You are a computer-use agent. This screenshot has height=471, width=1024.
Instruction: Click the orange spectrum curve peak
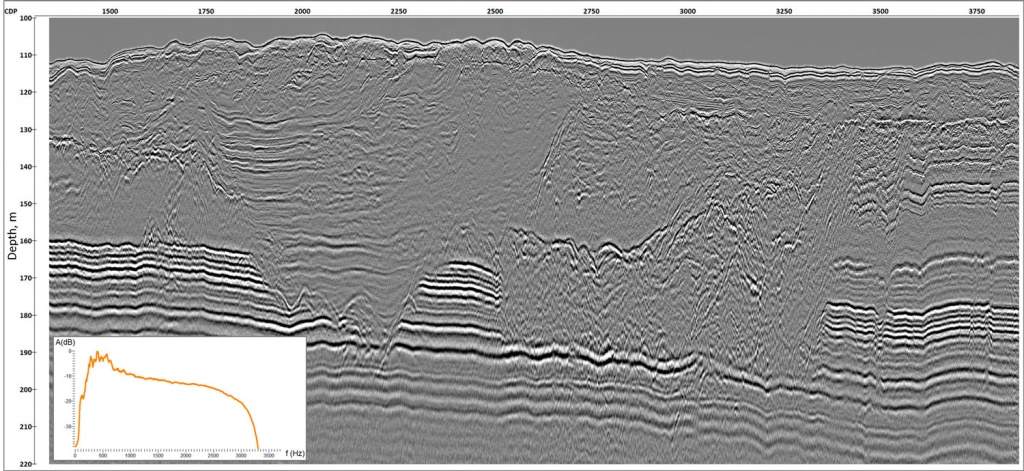pos(98,353)
